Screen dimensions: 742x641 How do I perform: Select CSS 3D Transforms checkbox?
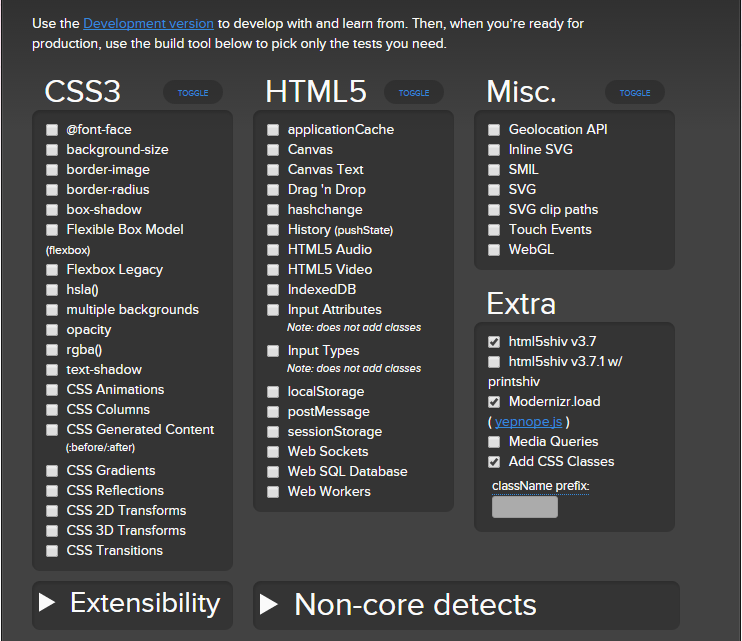click(52, 531)
